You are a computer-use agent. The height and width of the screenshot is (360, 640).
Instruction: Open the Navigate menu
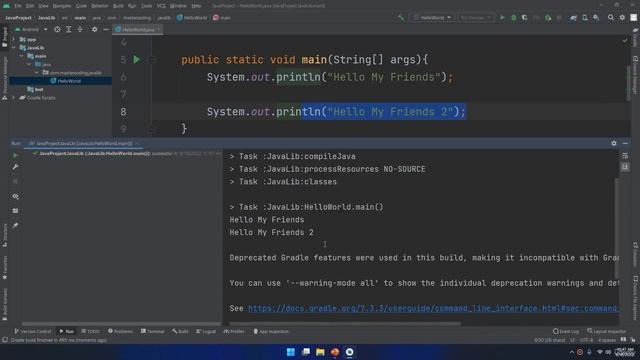(62, 6)
